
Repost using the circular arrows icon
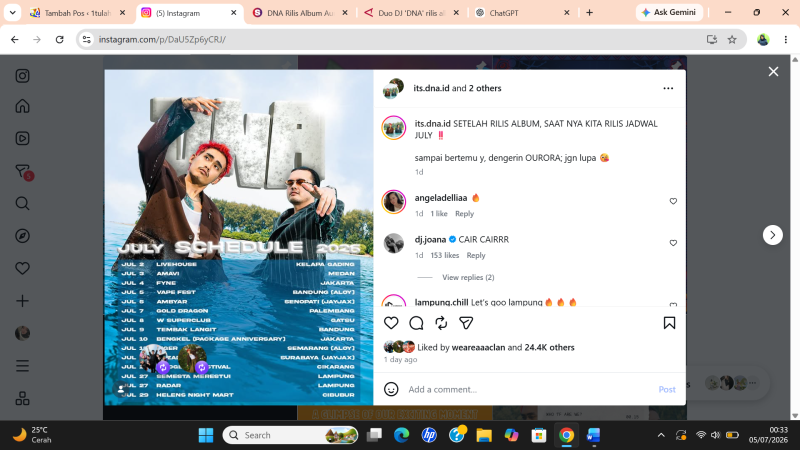[441, 323]
